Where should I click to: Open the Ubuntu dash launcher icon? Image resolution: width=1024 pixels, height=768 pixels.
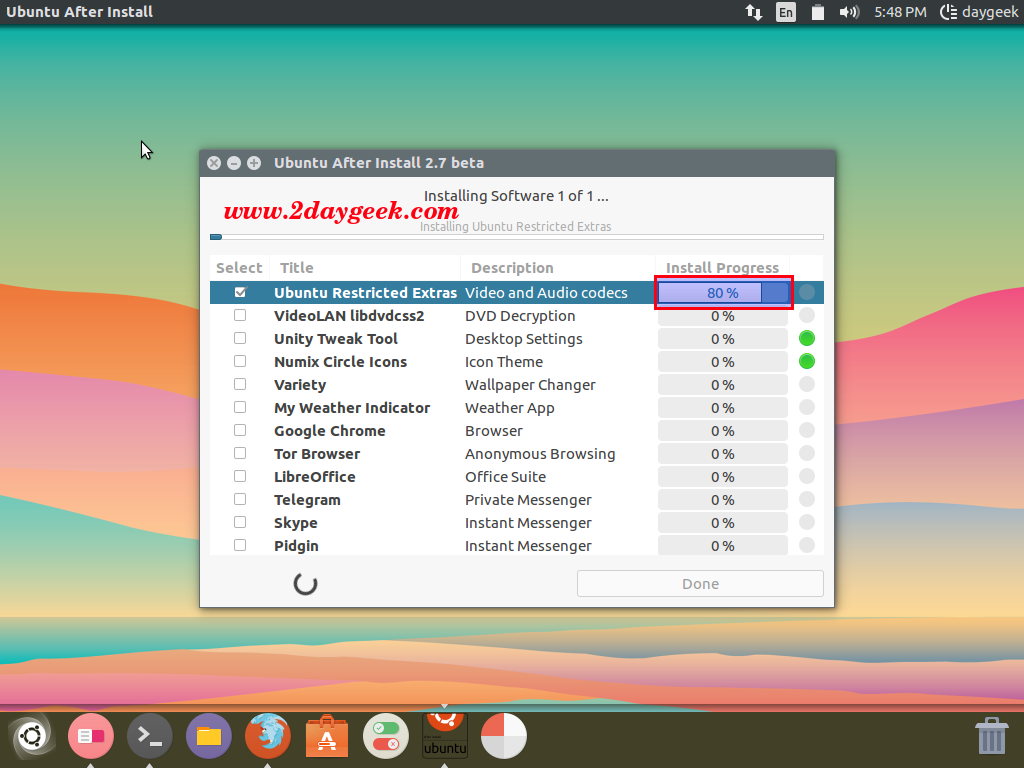[x=31, y=736]
